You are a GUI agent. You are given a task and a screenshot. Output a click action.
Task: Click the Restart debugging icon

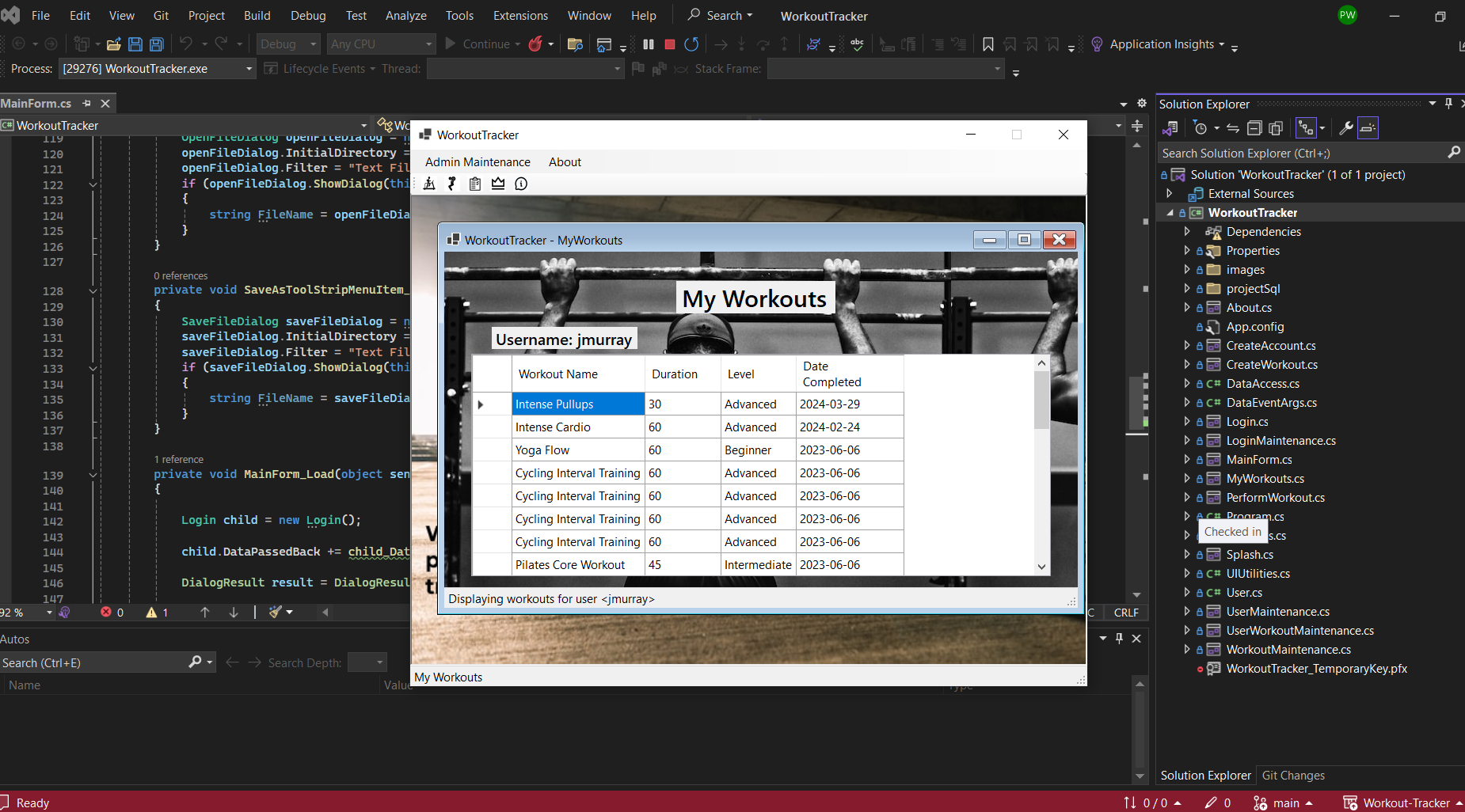click(x=691, y=44)
